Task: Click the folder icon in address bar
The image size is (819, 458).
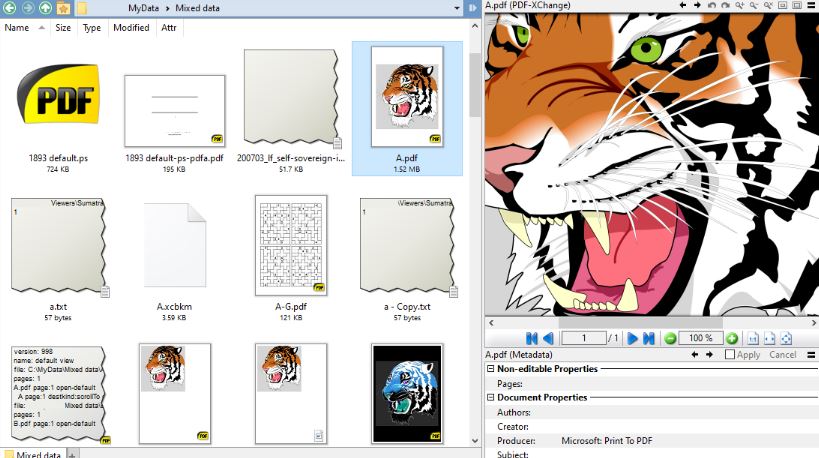Action: click(x=82, y=7)
